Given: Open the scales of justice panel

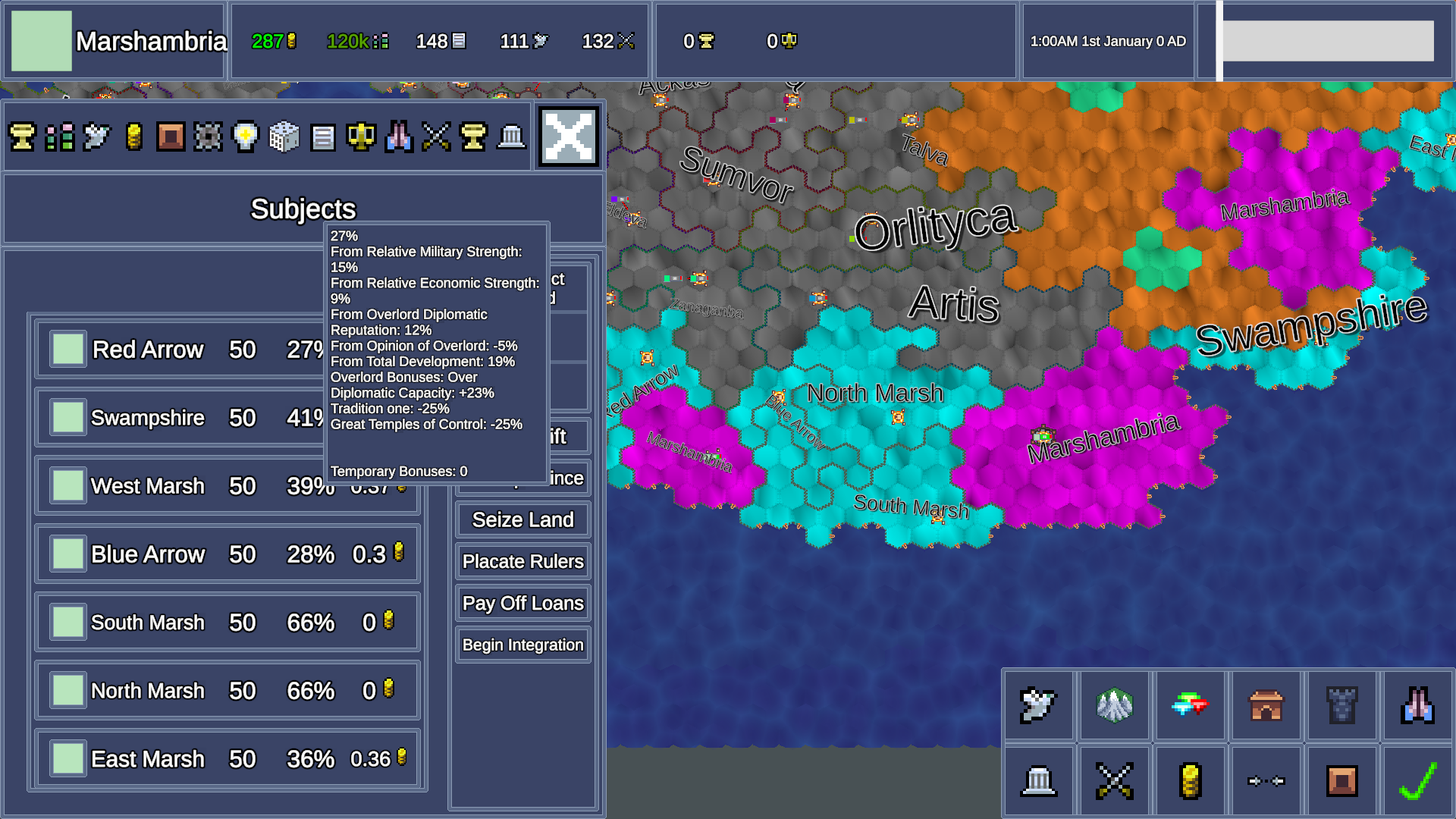Looking at the screenshot, I should [x=360, y=137].
